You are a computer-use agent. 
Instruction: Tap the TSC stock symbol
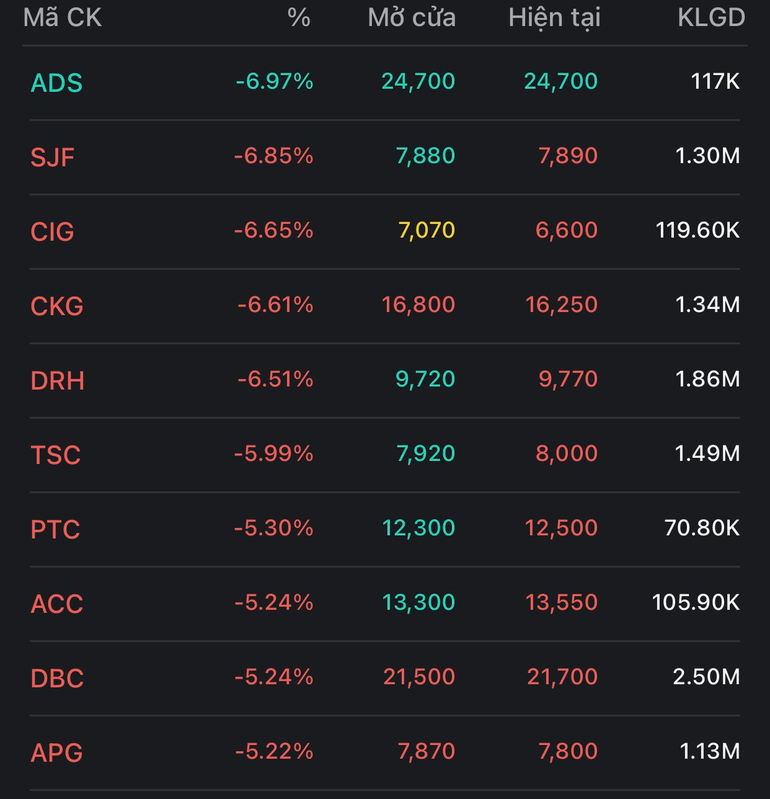click(x=55, y=455)
